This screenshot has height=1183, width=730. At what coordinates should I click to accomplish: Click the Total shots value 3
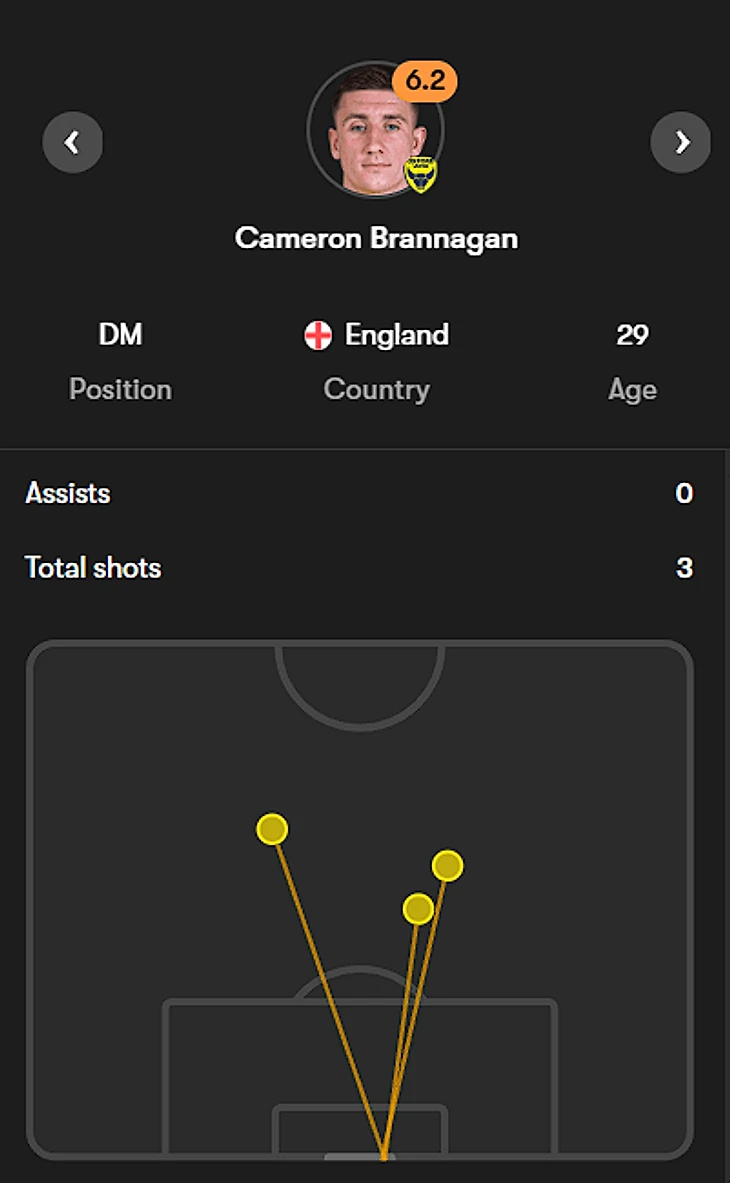(684, 568)
